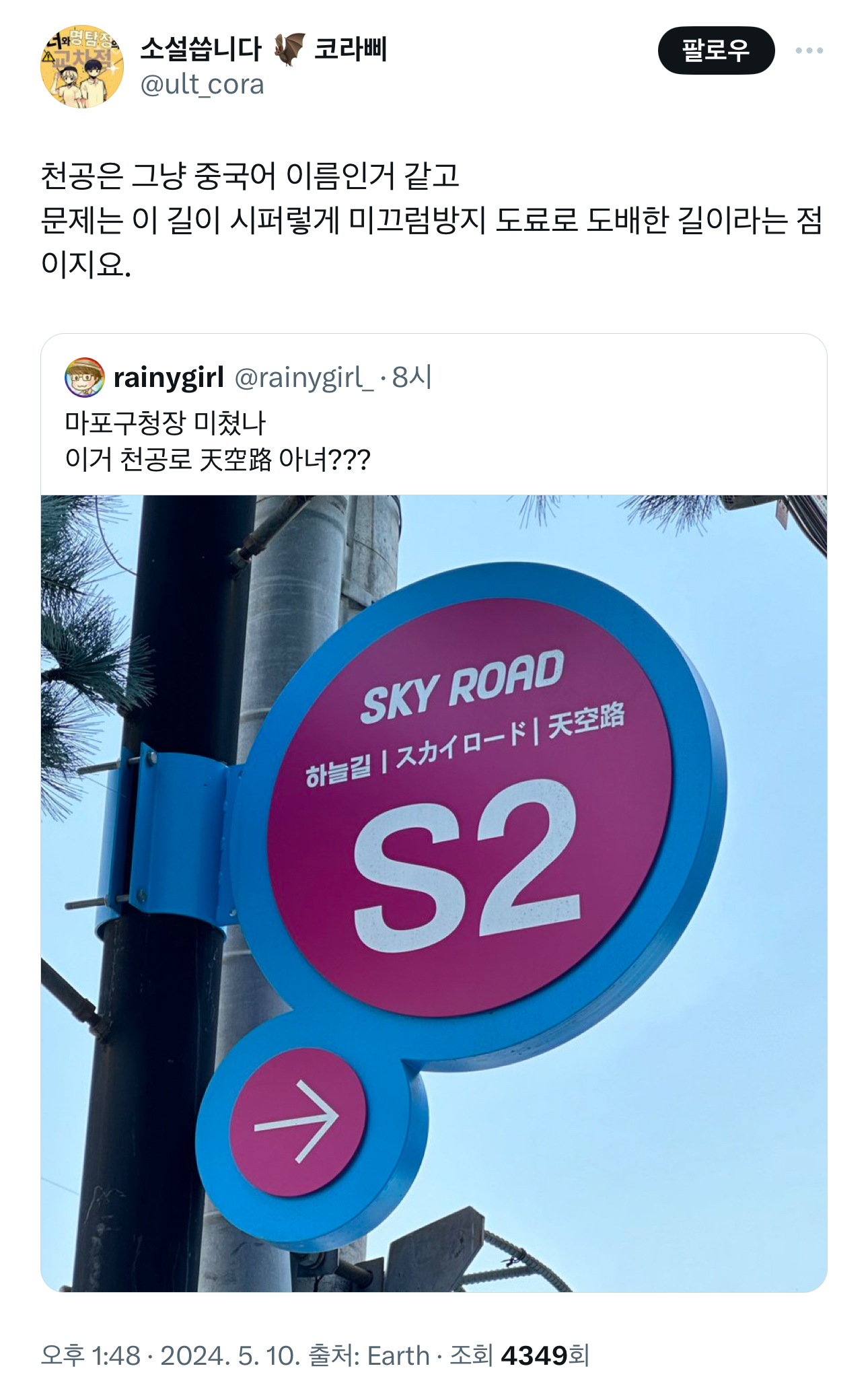The height and width of the screenshot is (1385, 868).
Task: Click the 조회 4349회 view count
Action: coord(519,1355)
